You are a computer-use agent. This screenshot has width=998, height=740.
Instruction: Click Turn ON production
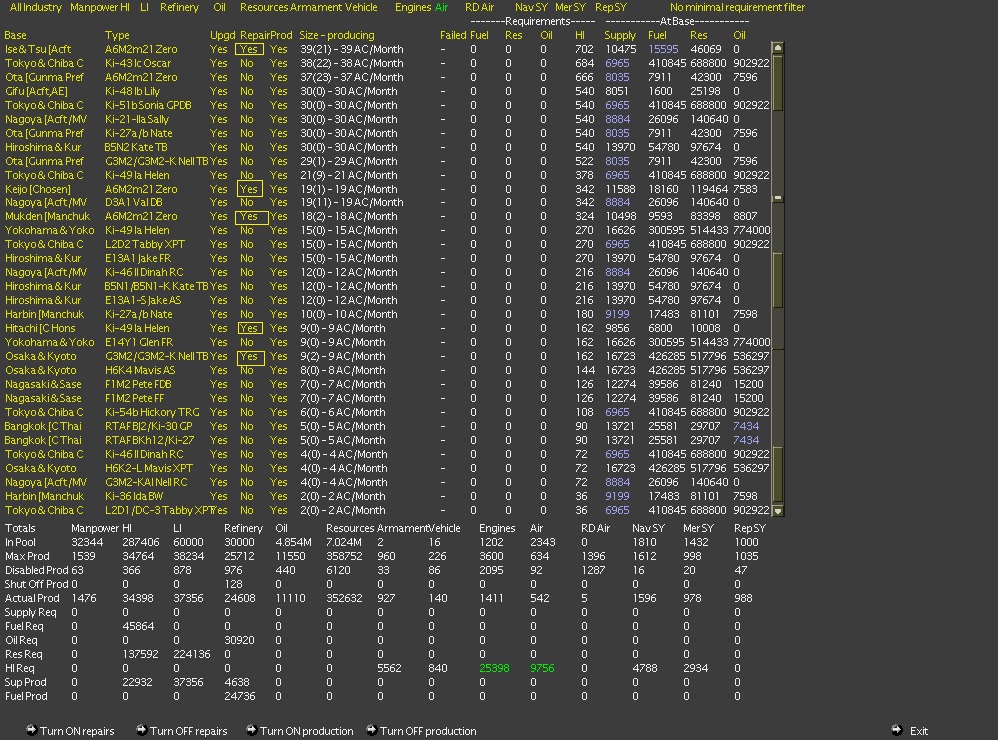306,731
